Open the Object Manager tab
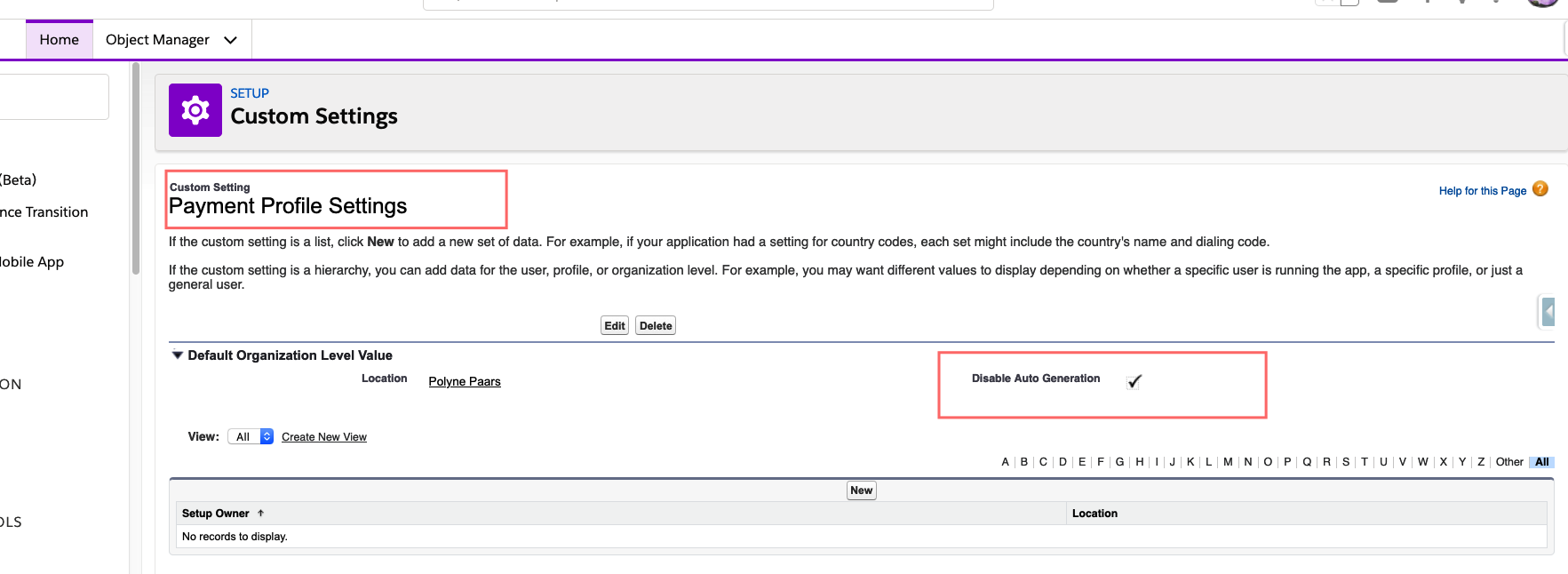Screen dimensions: 1568x574 point(157,40)
